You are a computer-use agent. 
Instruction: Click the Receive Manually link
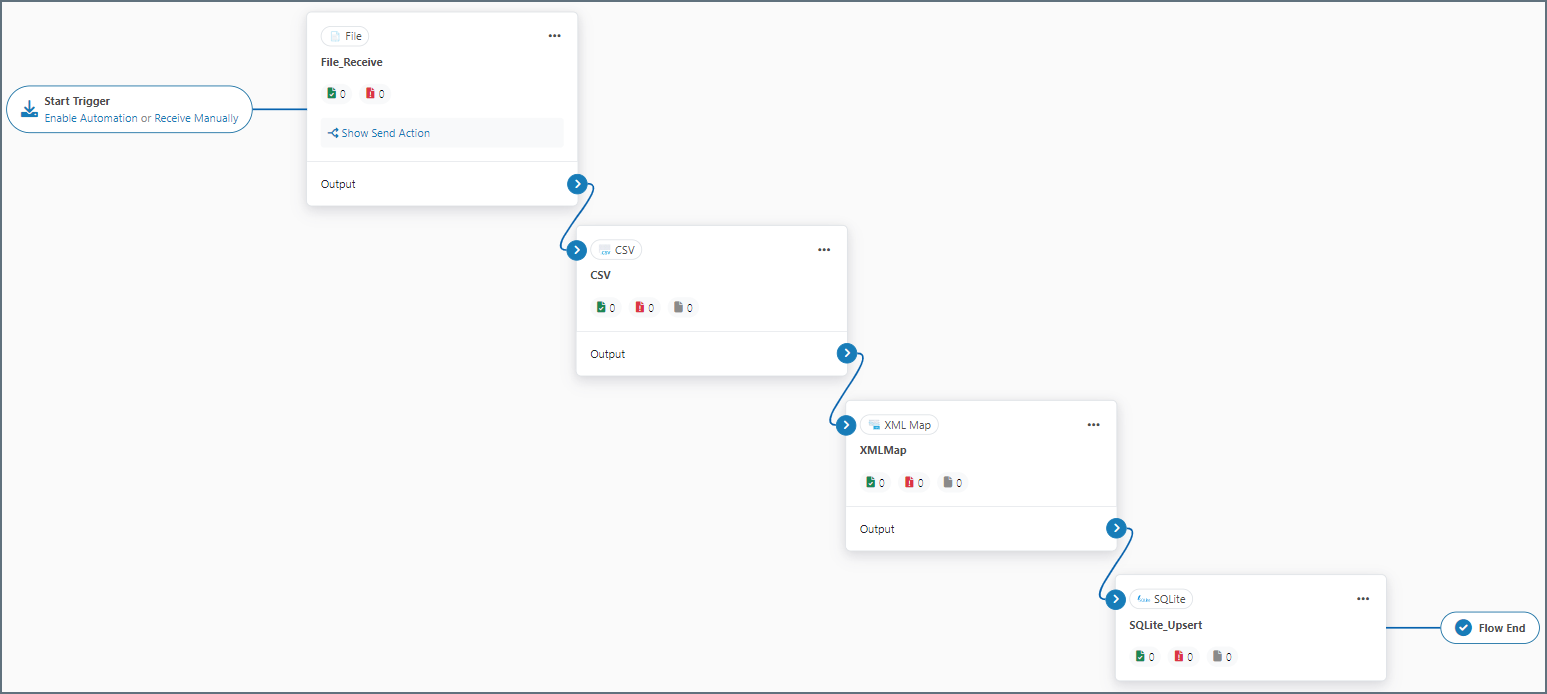pyautogui.click(x=196, y=118)
